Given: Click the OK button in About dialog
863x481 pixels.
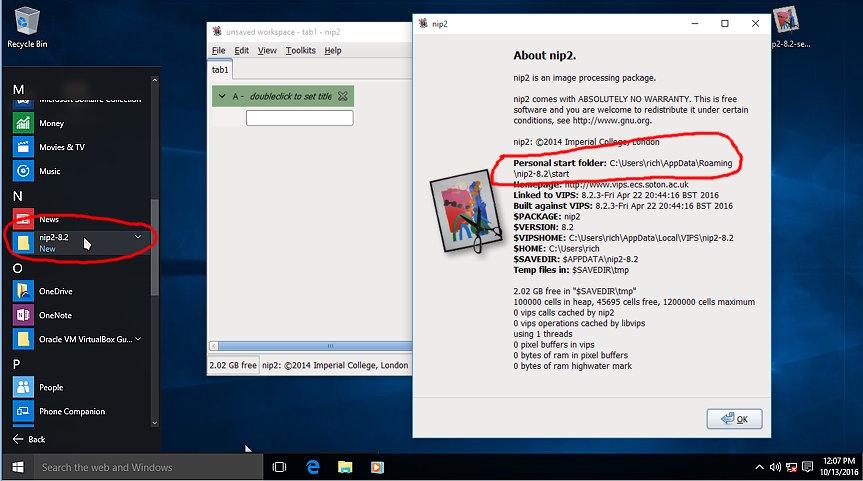Looking at the screenshot, I should point(734,419).
